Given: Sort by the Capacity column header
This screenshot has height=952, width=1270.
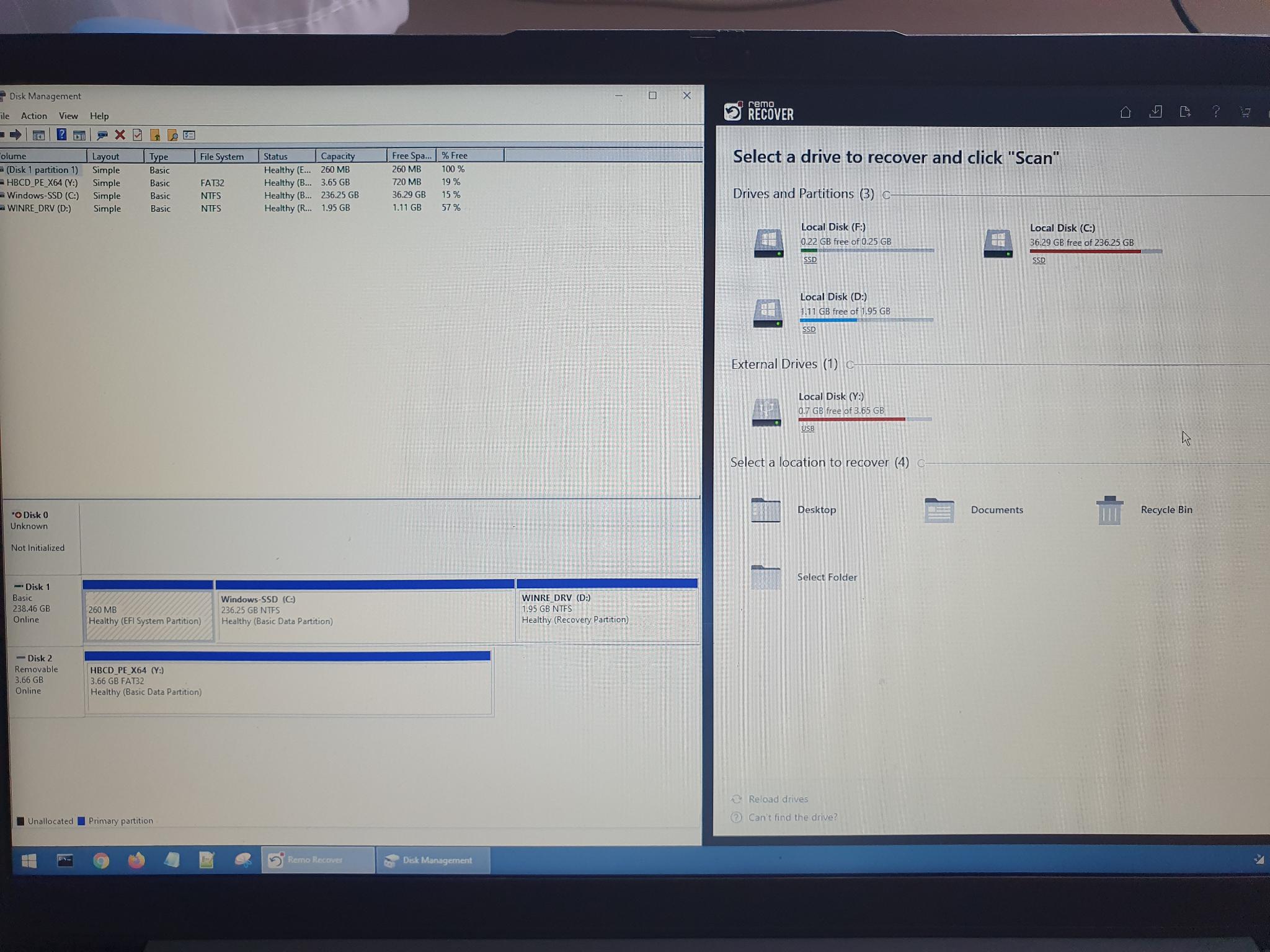Looking at the screenshot, I should pos(350,156).
